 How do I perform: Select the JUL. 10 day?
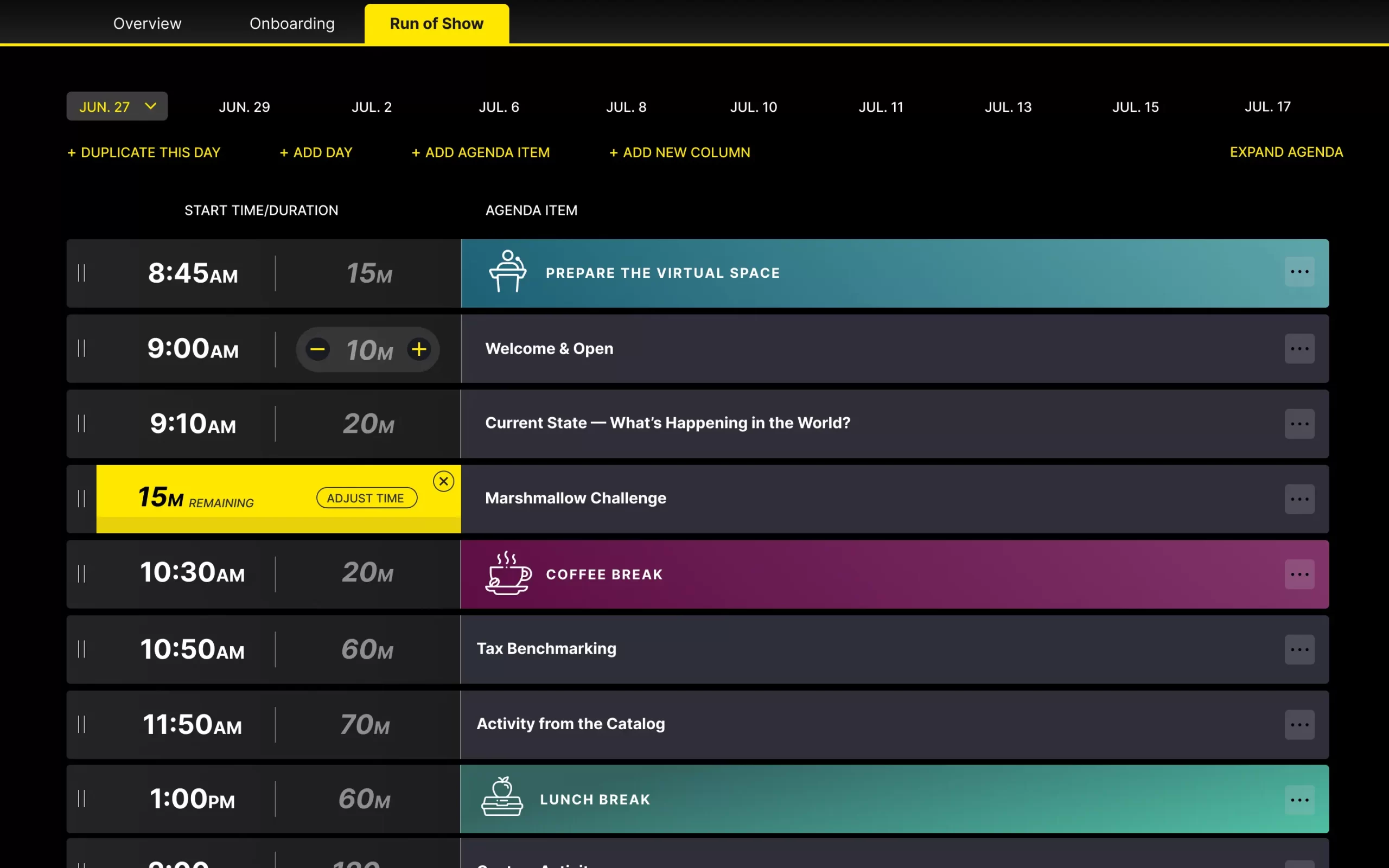(x=753, y=107)
